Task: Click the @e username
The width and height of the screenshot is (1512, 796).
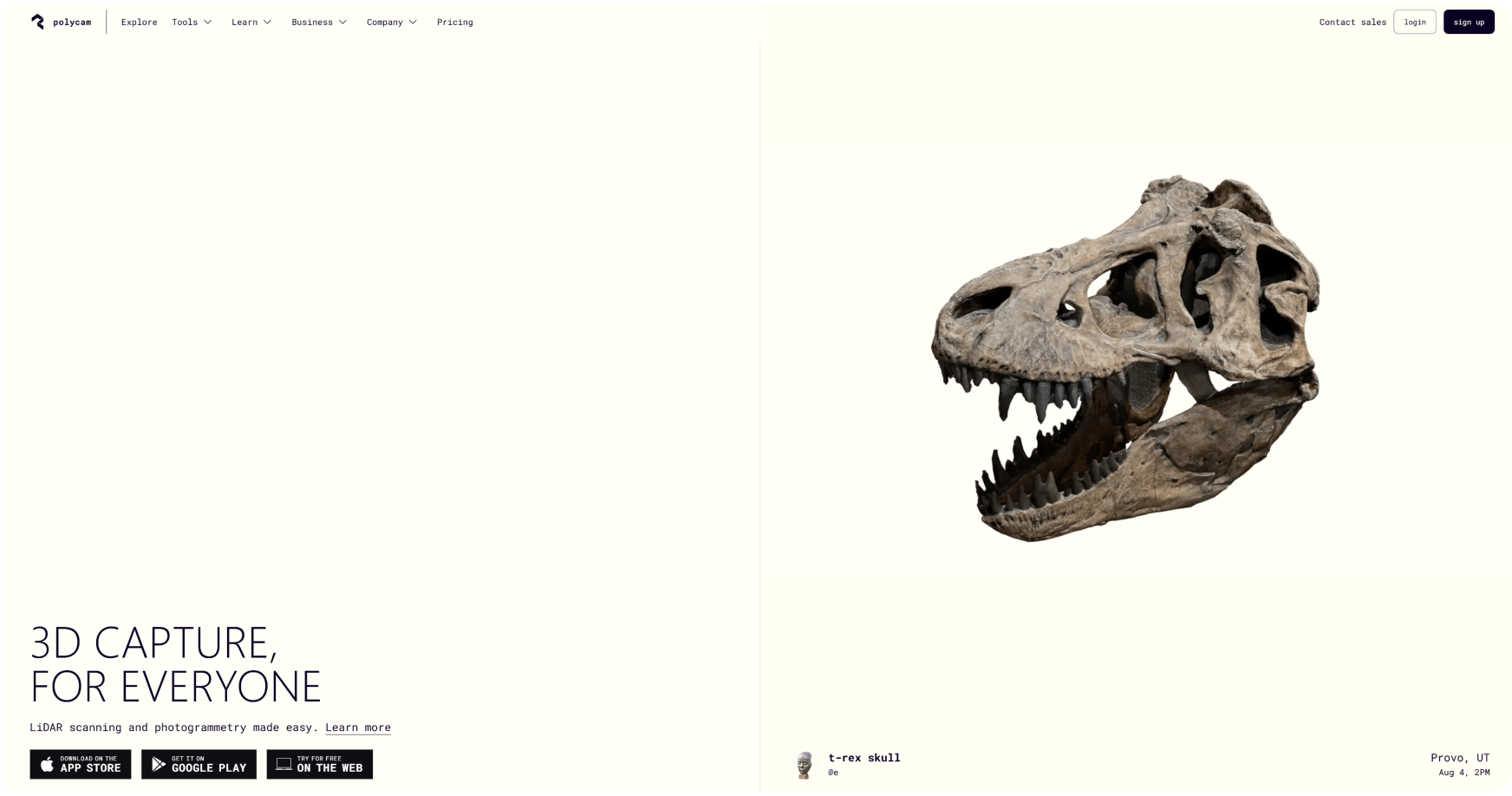Action: (833, 773)
